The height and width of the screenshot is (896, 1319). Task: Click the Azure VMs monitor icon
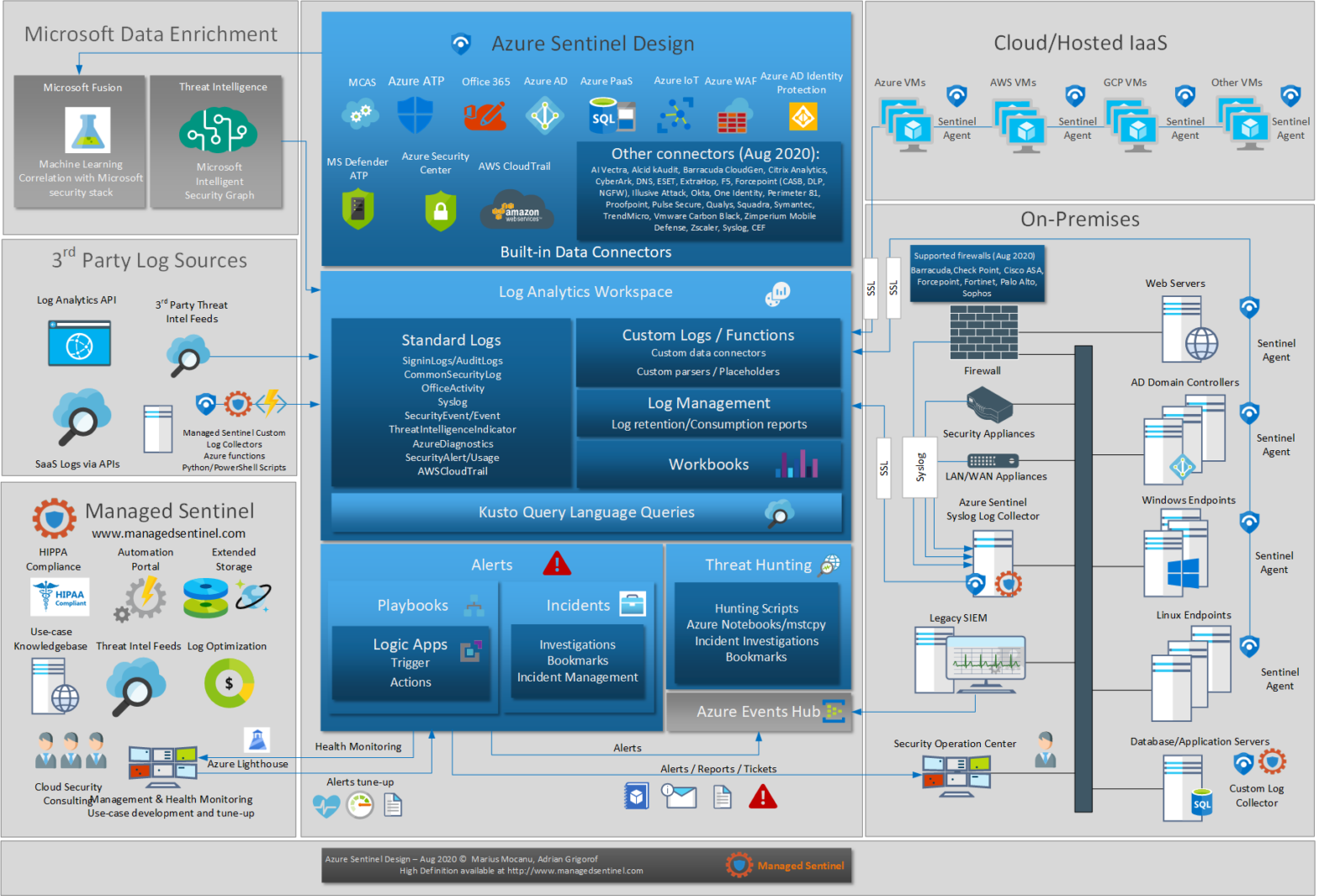point(906,125)
